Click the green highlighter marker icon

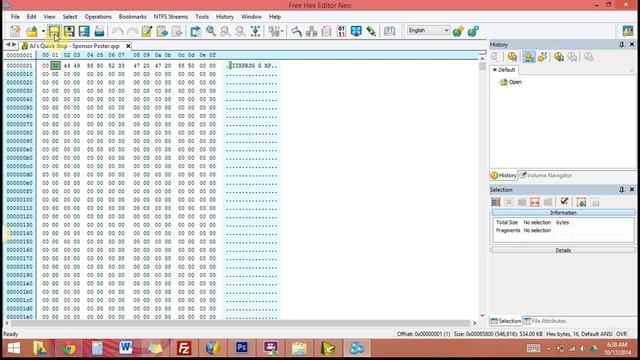click(371, 31)
